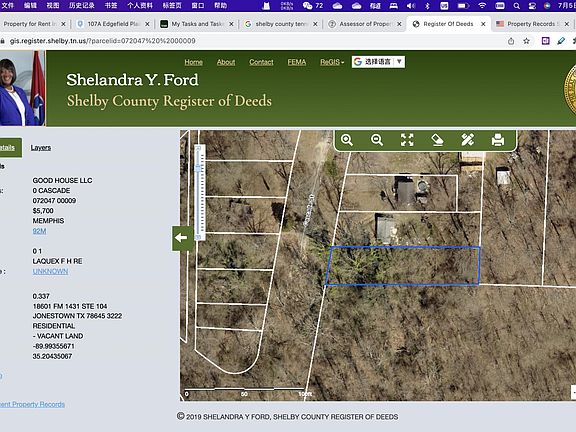Click the longitude -89.99355671
The image size is (576, 432).
click(x=53, y=346)
